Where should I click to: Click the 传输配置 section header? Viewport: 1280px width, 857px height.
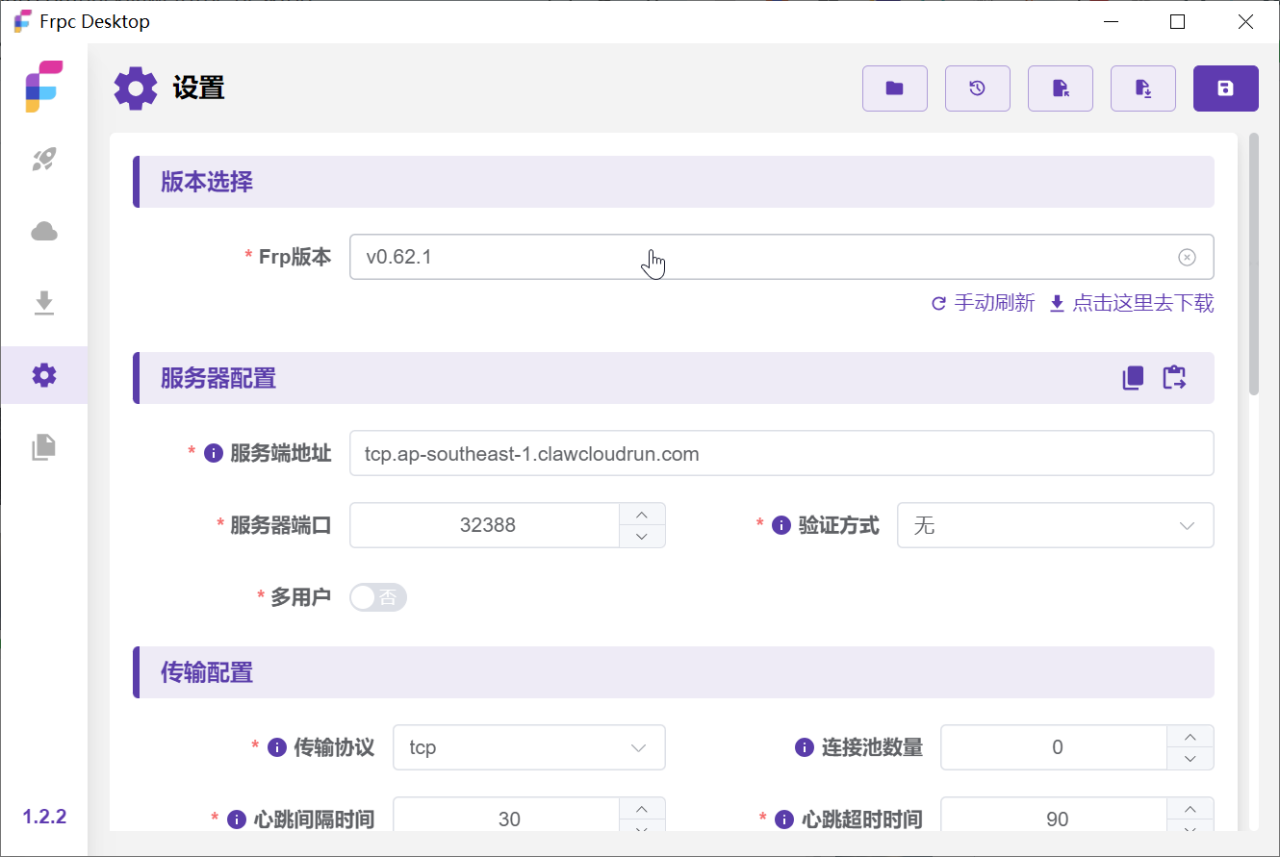[x=673, y=672]
